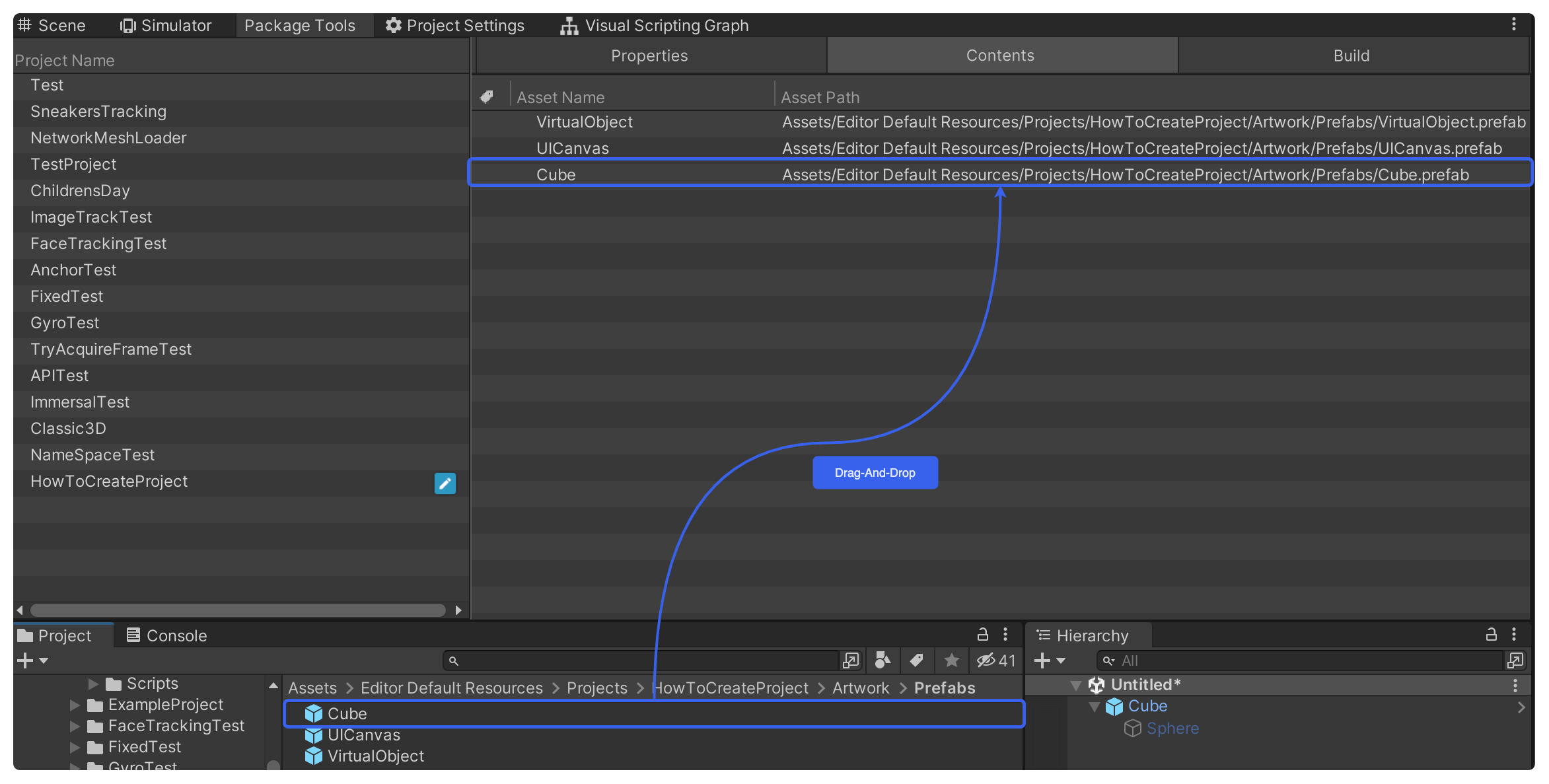Switch to the Properties tab
Image resolution: width=1549 pixels, height=784 pixels.
(x=651, y=55)
